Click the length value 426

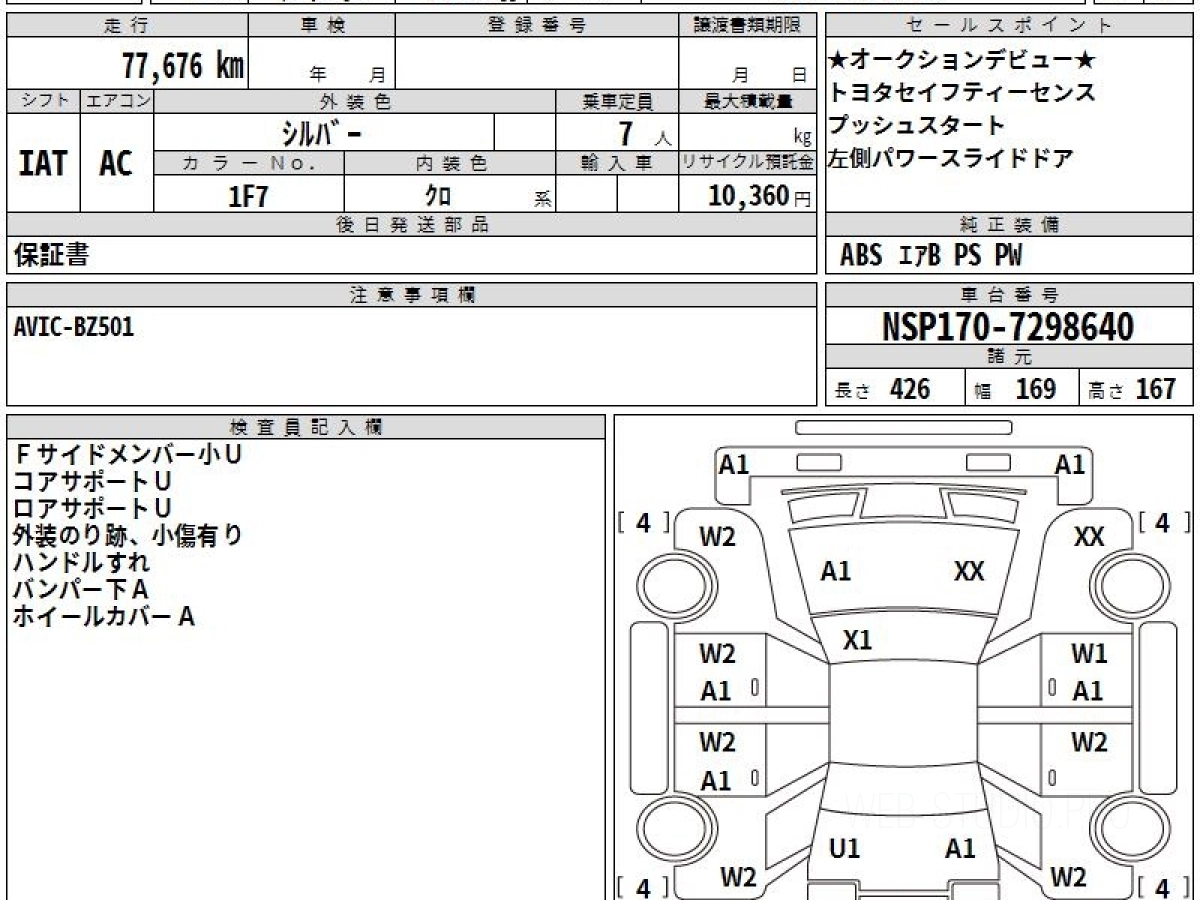click(x=910, y=389)
